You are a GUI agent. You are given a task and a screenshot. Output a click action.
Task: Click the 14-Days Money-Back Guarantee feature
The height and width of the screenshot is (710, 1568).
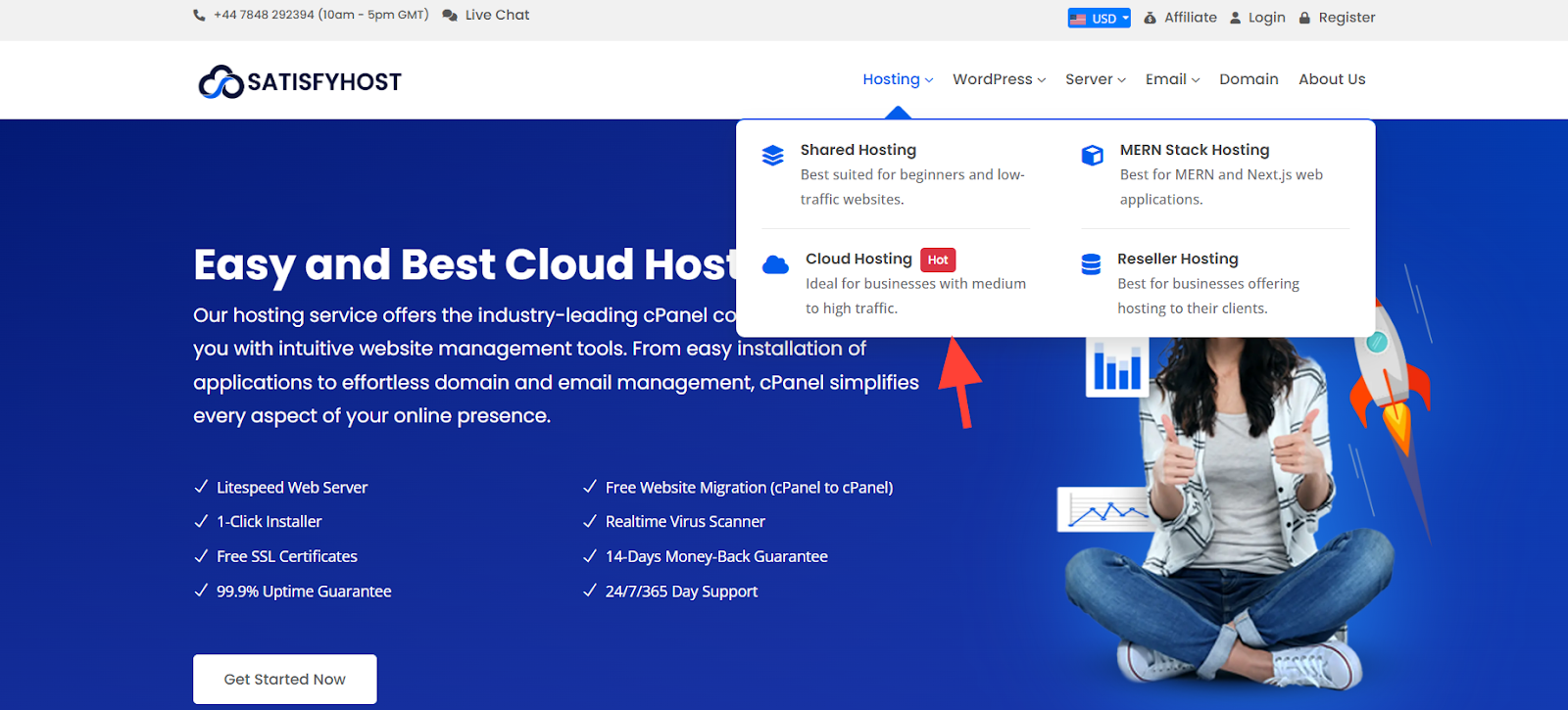pos(716,556)
